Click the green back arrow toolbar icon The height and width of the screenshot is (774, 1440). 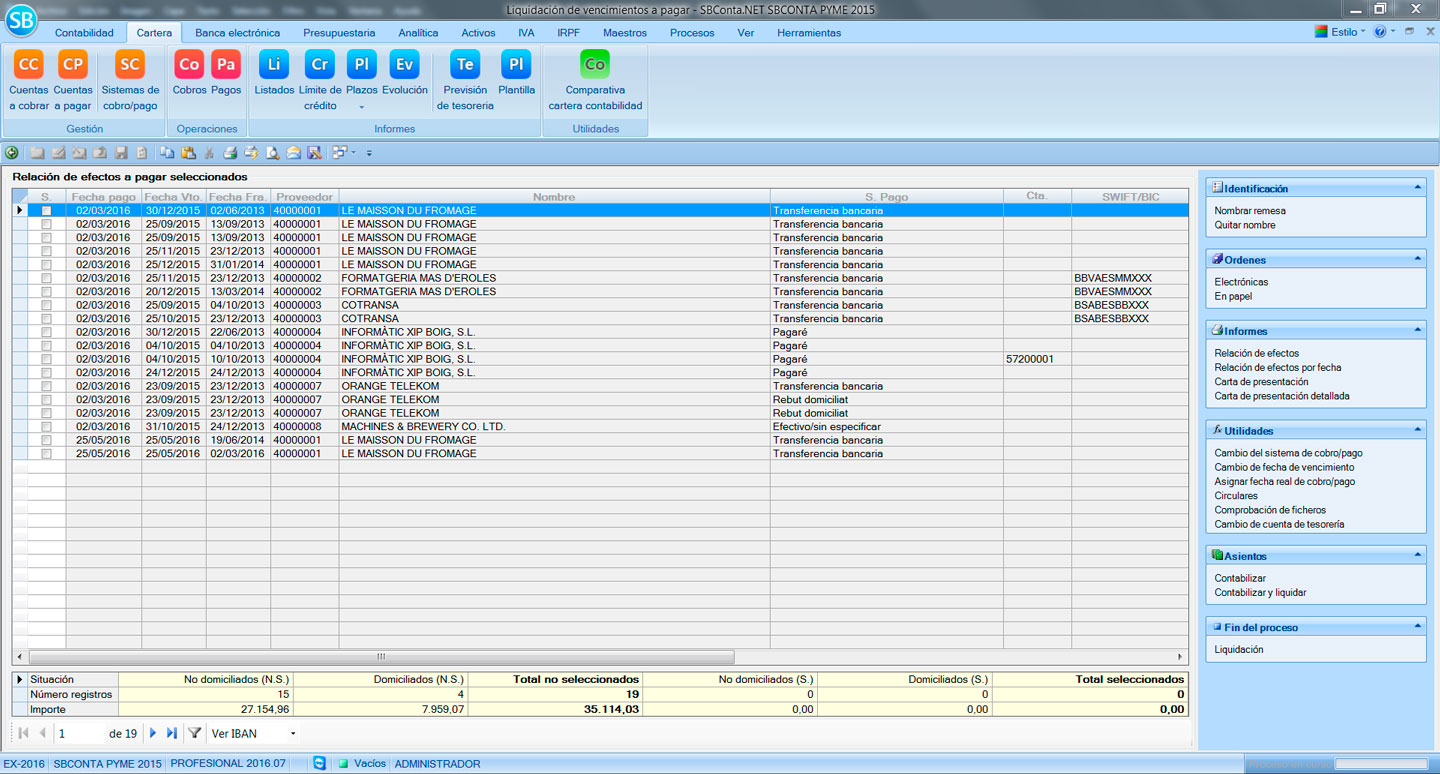12,153
